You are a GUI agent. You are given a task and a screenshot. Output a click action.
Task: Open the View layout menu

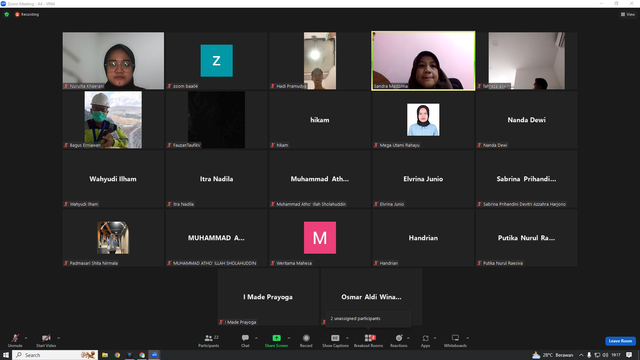point(628,14)
